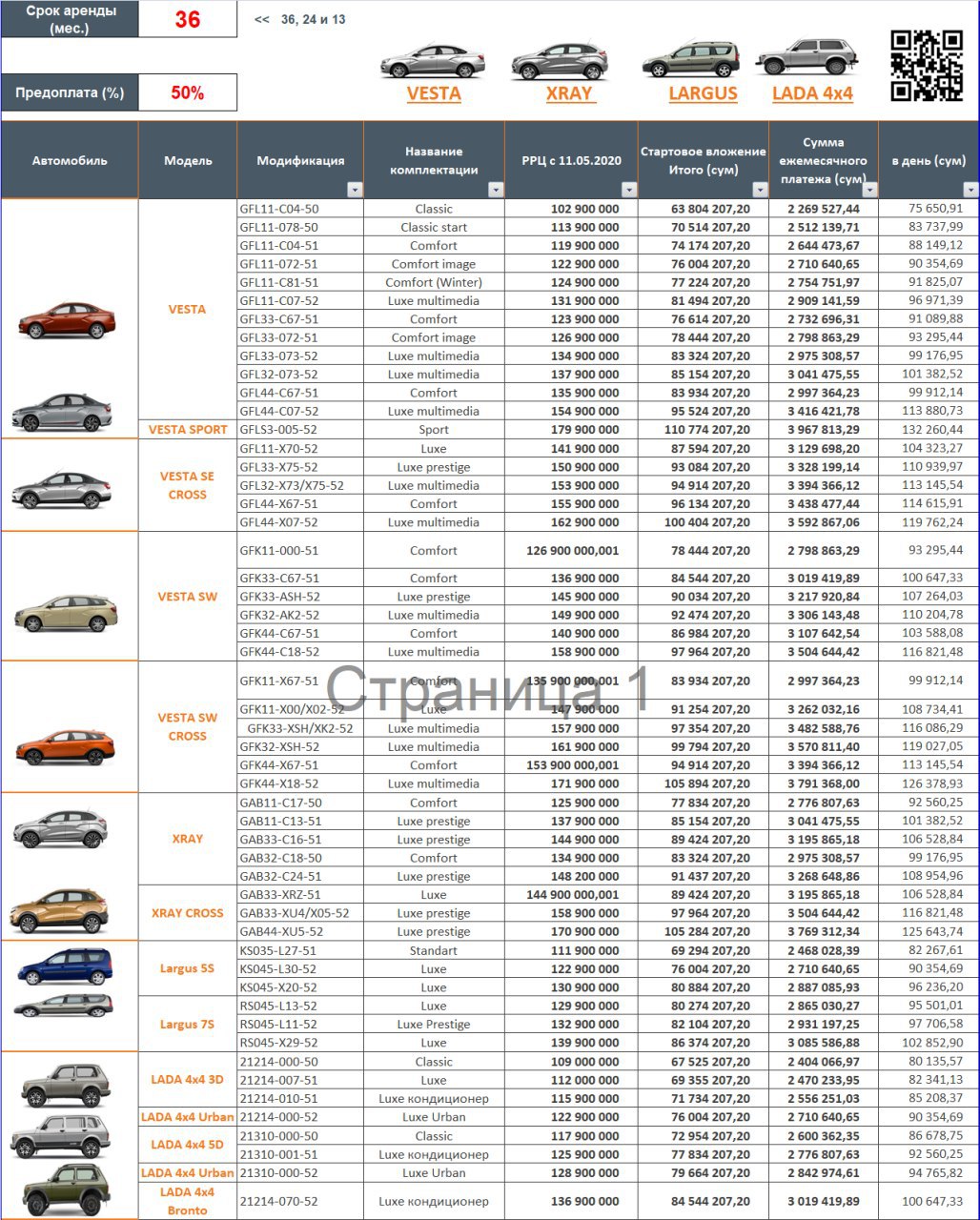The image size is (980, 1220).
Task: Select monthly payment 2 404 066,97
Action: (x=824, y=1062)
